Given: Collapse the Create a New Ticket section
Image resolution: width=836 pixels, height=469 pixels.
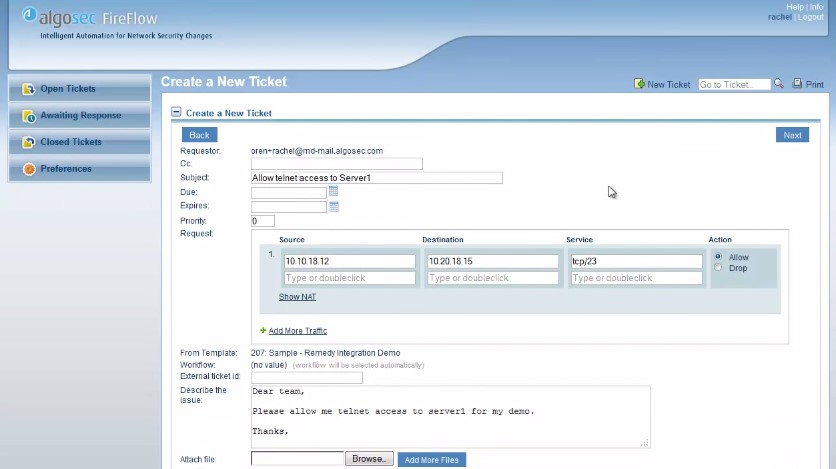Looking at the screenshot, I should tap(176, 112).
